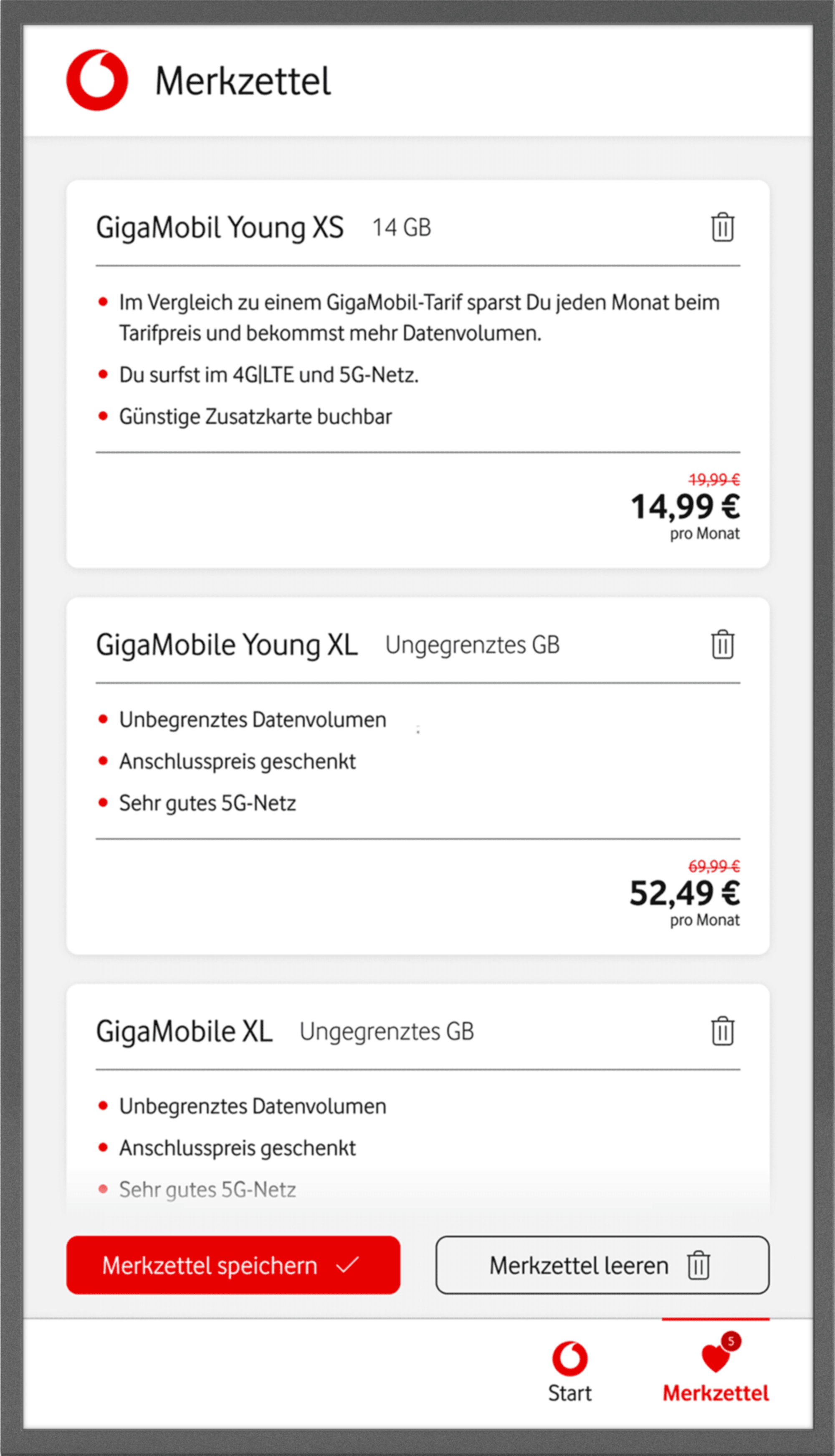Click the checkmark on Merkzettel speichern
This screenshot has width=835, height=1456.
347,1264
